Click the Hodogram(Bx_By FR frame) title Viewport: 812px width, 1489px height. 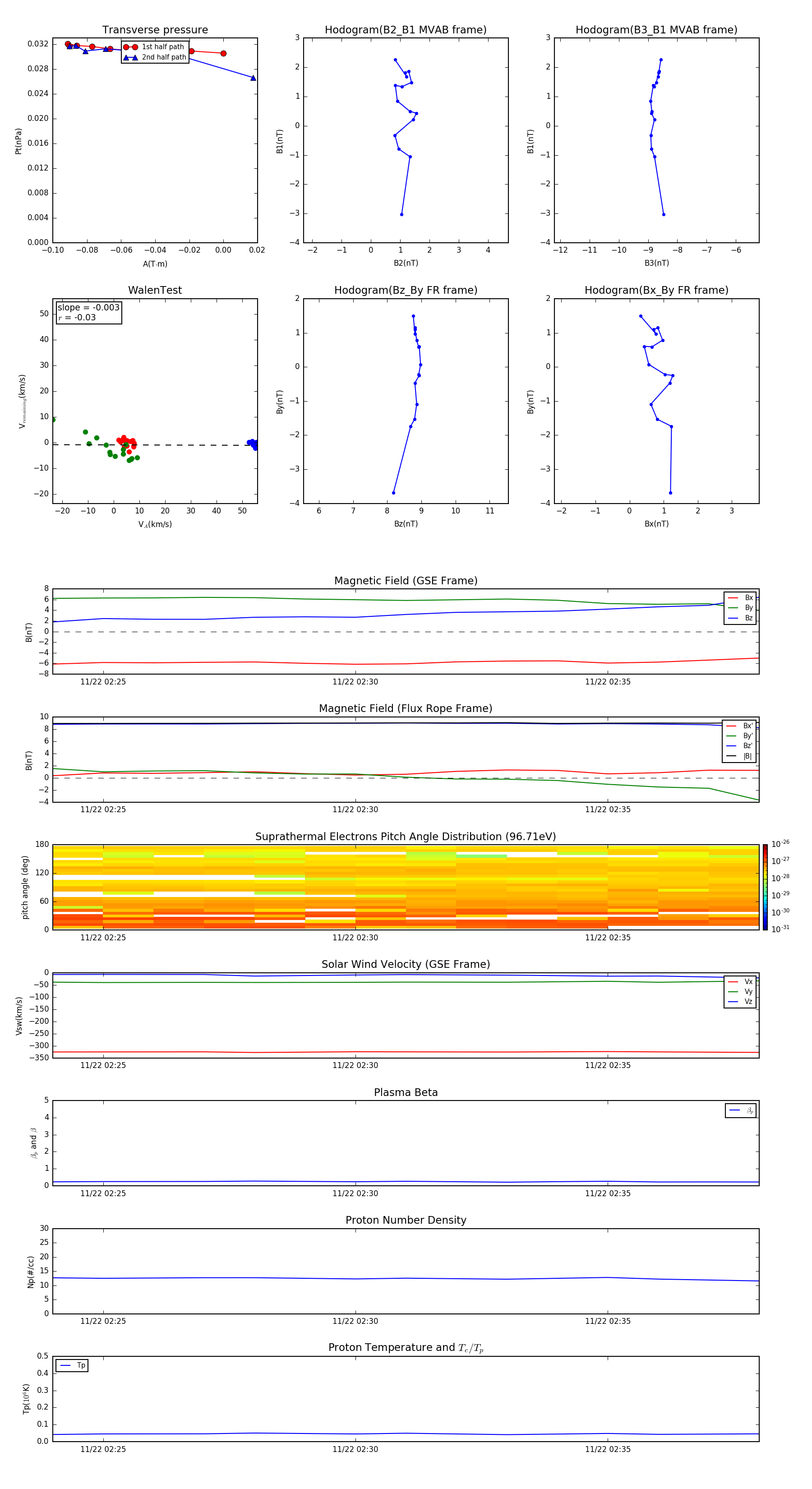click(x=656, y=290)
